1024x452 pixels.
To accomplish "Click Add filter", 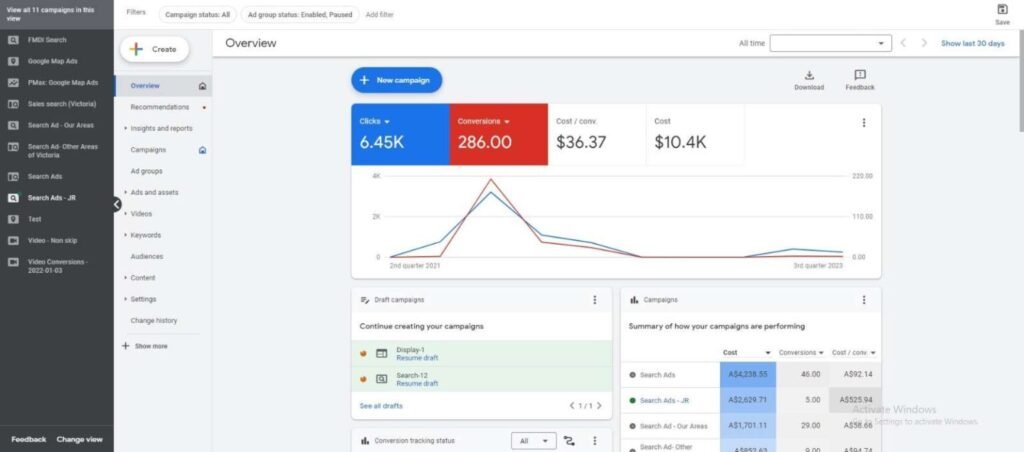I will point(379,14).
